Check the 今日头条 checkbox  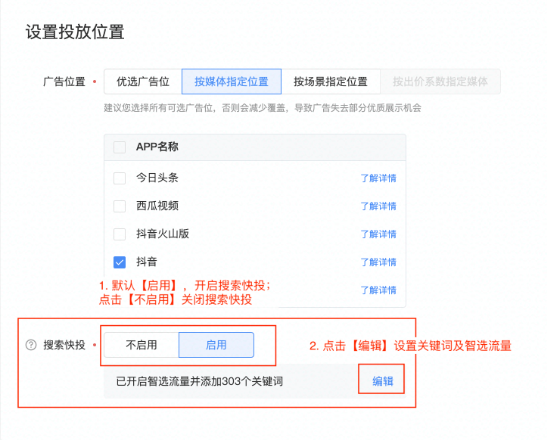(x=119, y=178)
